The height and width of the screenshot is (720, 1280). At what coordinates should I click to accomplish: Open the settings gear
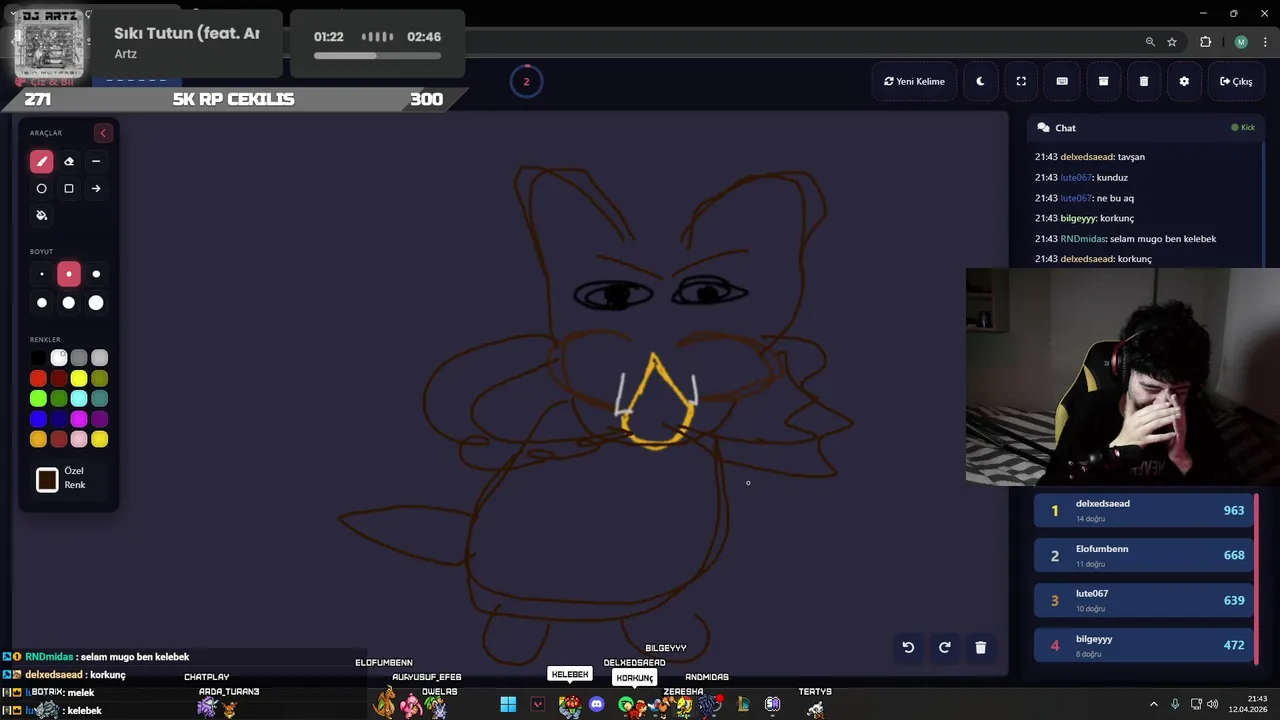coord(1184,81)
